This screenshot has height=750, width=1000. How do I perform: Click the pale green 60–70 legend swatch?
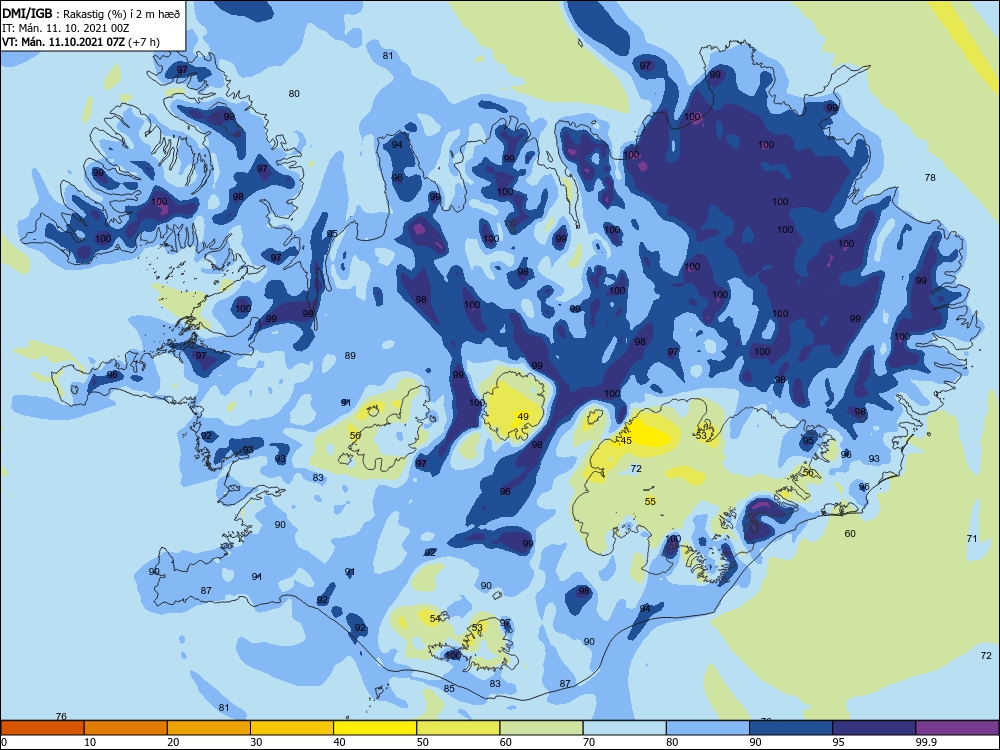coord(541,728)
